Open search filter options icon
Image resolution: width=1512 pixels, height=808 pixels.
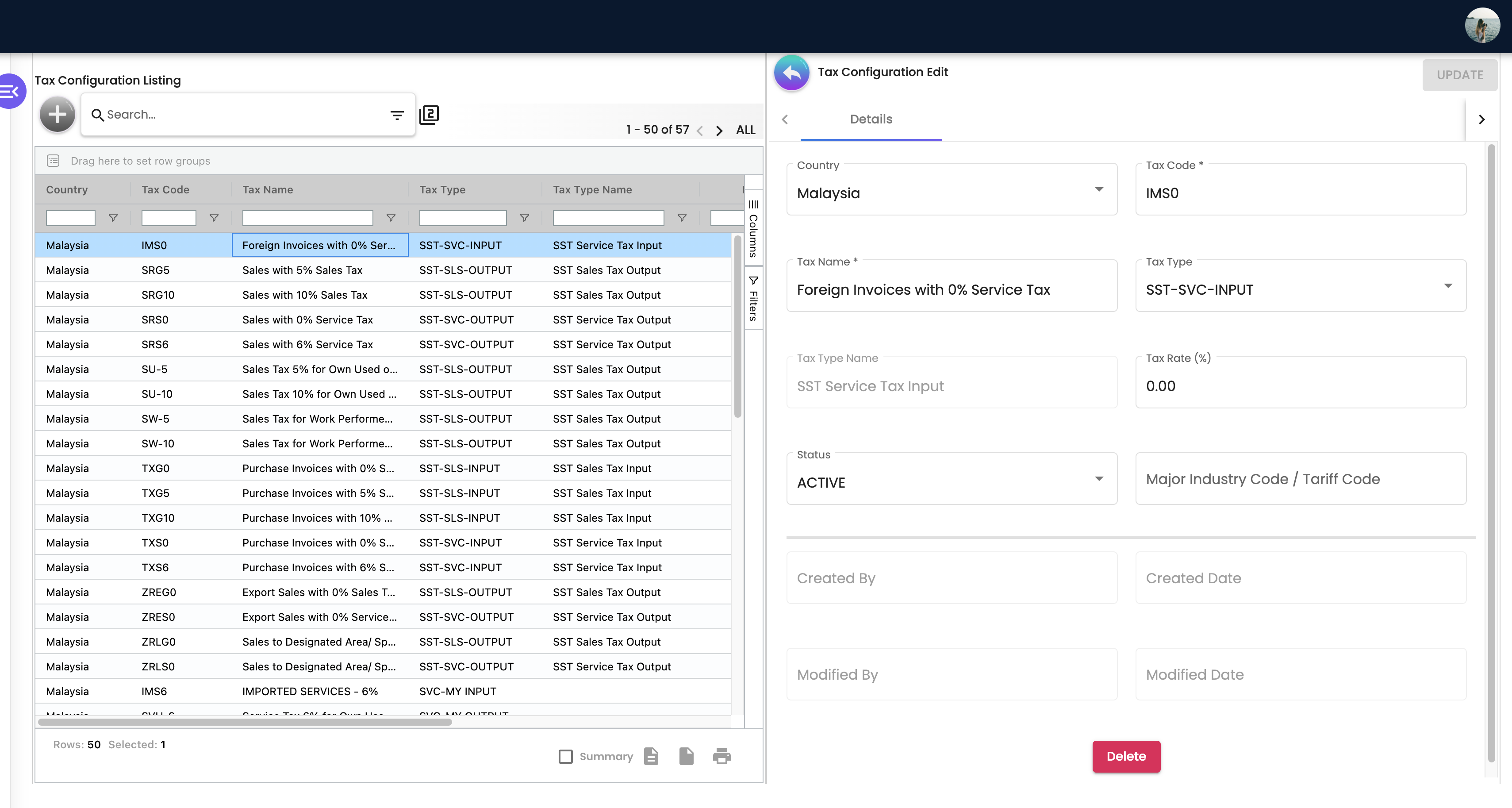point(397,115)
